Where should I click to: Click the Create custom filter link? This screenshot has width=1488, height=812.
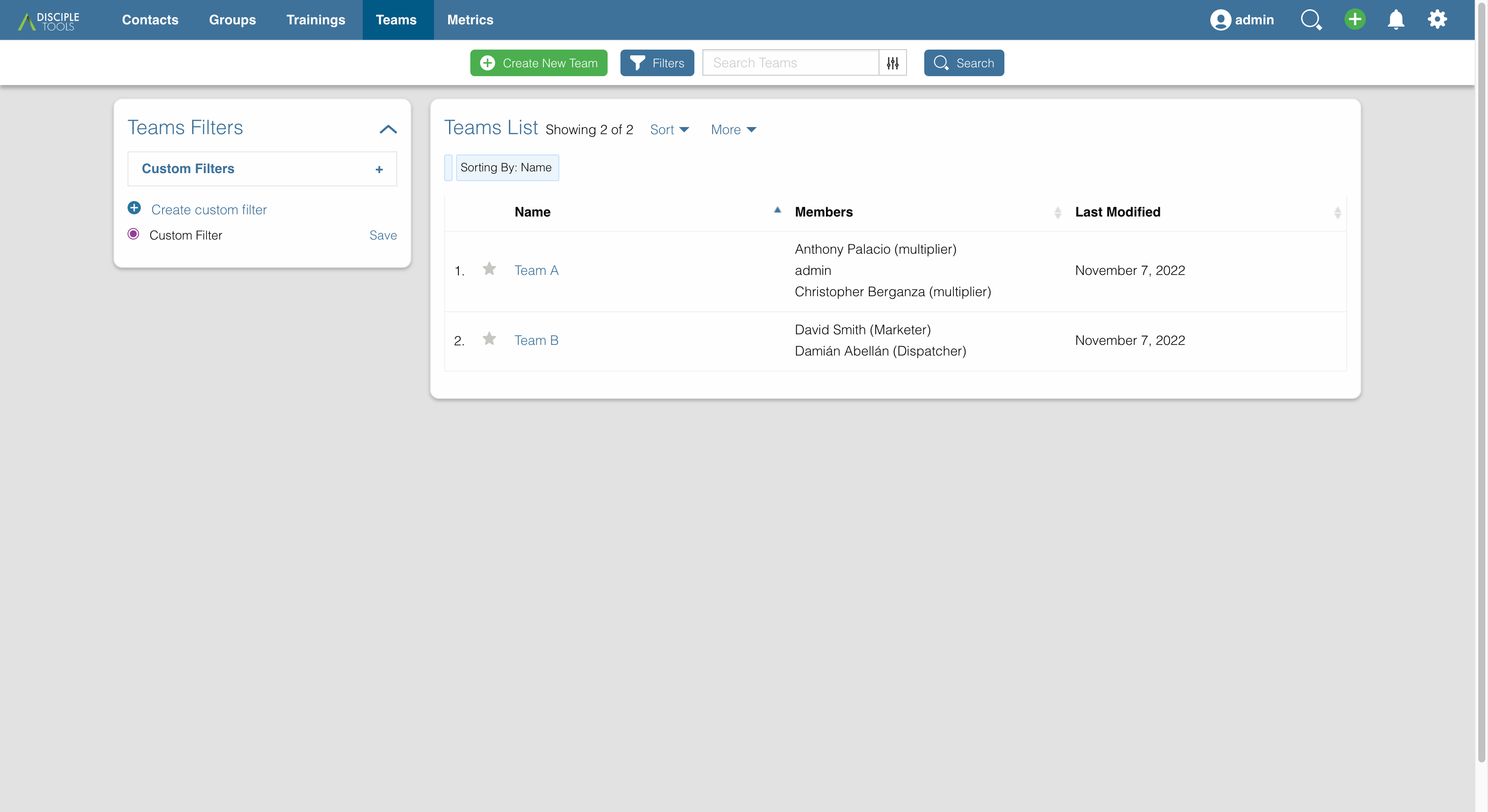pos(209,210)
